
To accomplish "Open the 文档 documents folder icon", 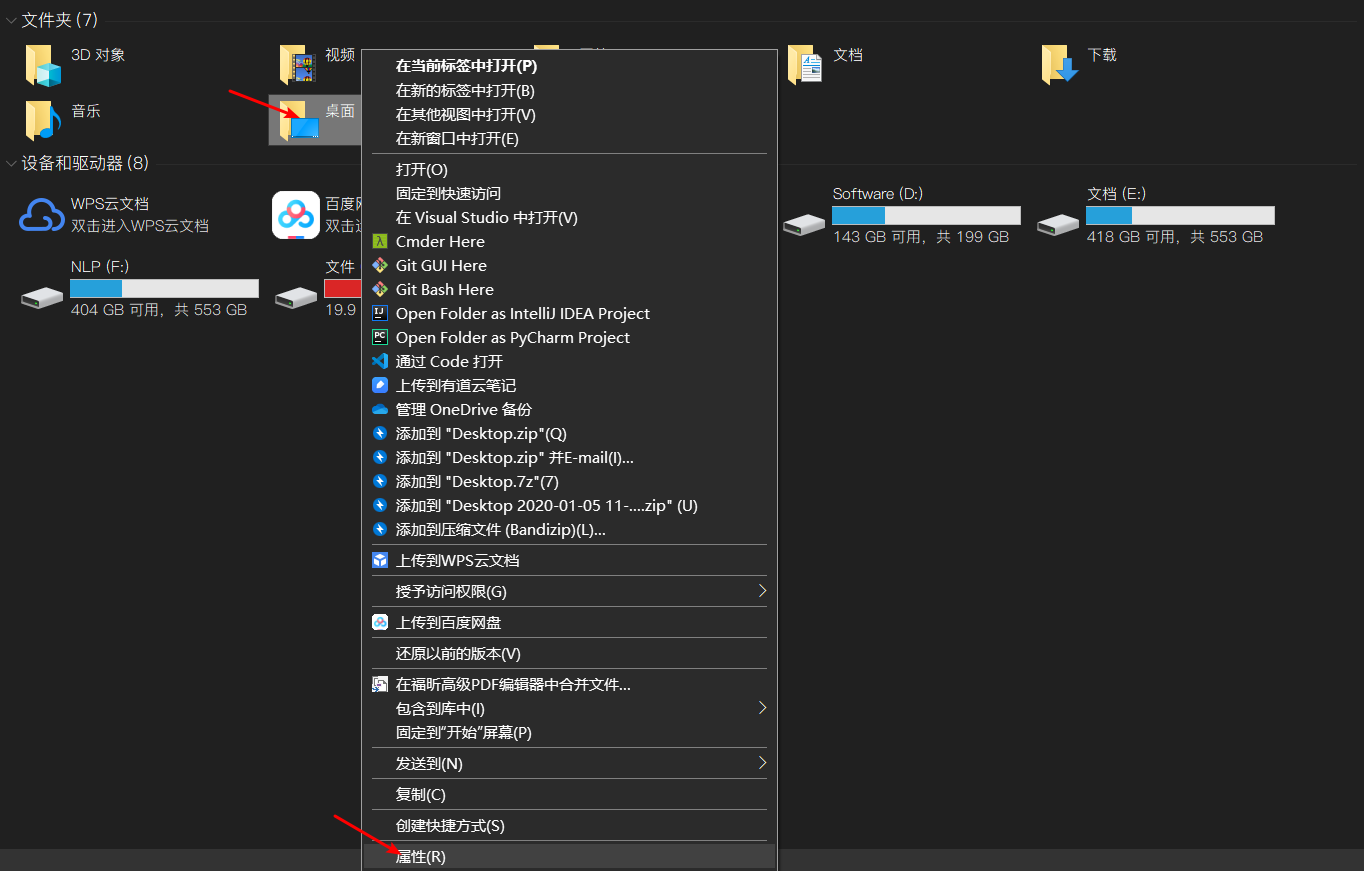I will (x=805, y=66).
